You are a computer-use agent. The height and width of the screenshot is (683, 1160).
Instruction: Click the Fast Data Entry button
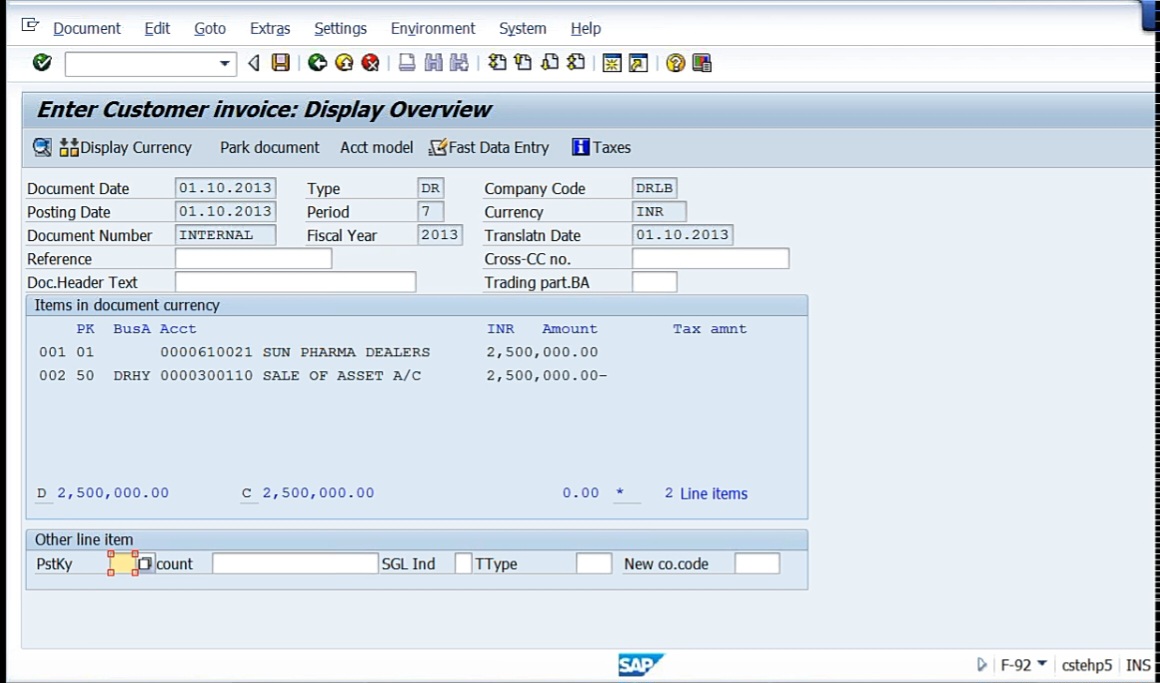489,147
